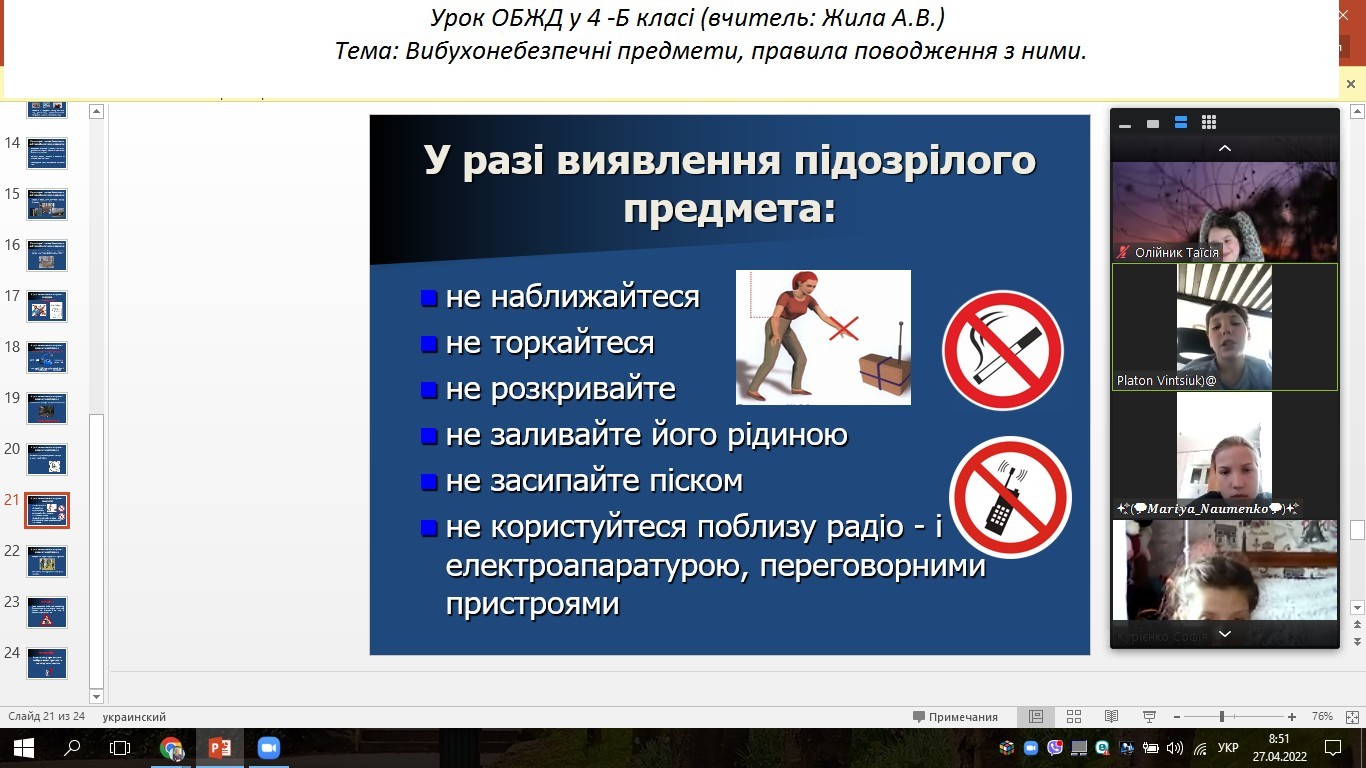Start slideshow from status bar icon
1366x768 pixels.
[x=1149, y=717]
